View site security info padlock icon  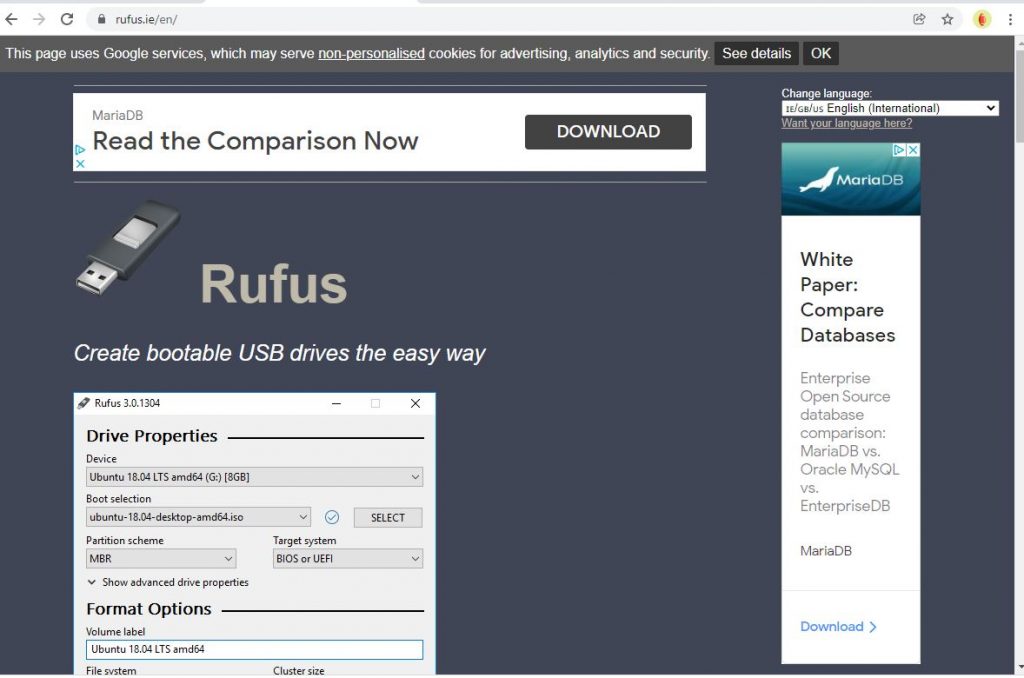(x=101, y=20)
